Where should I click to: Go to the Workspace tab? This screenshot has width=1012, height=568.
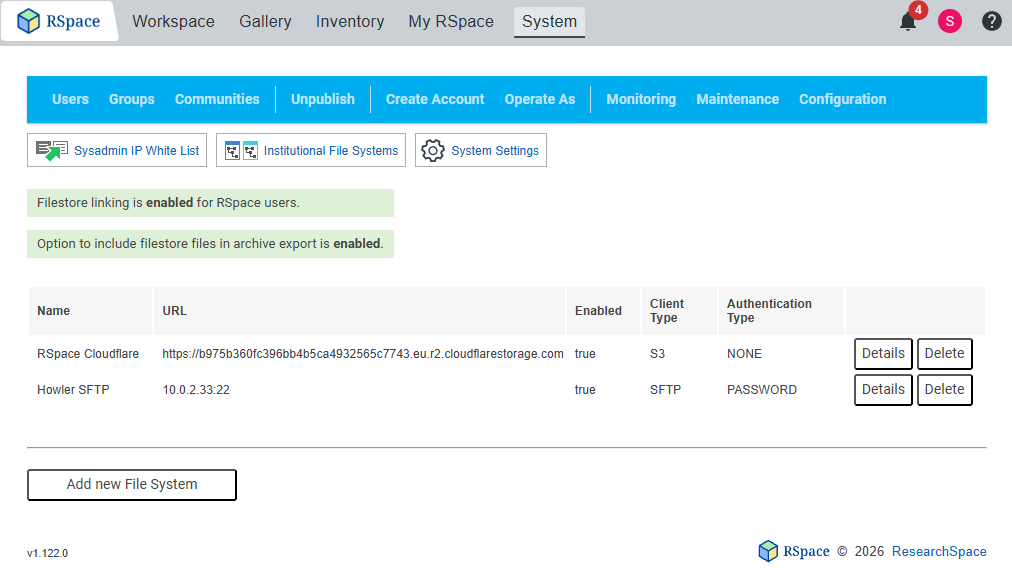(x=174, y=21)
